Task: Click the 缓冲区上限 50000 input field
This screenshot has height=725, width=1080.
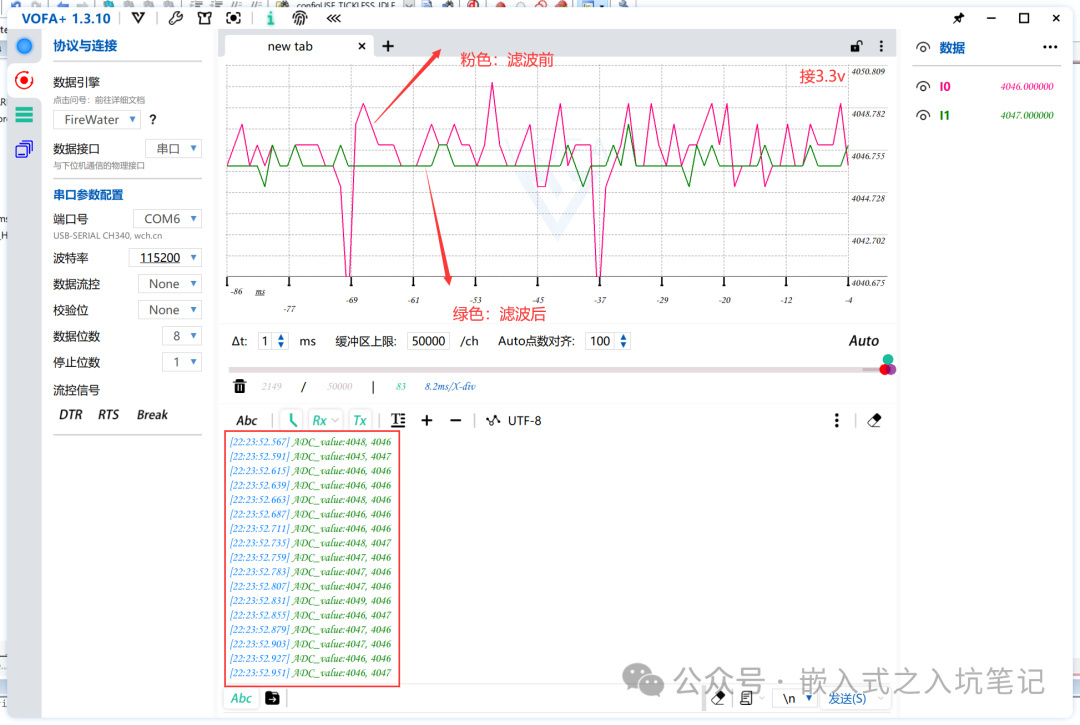Action: [428, 341]
